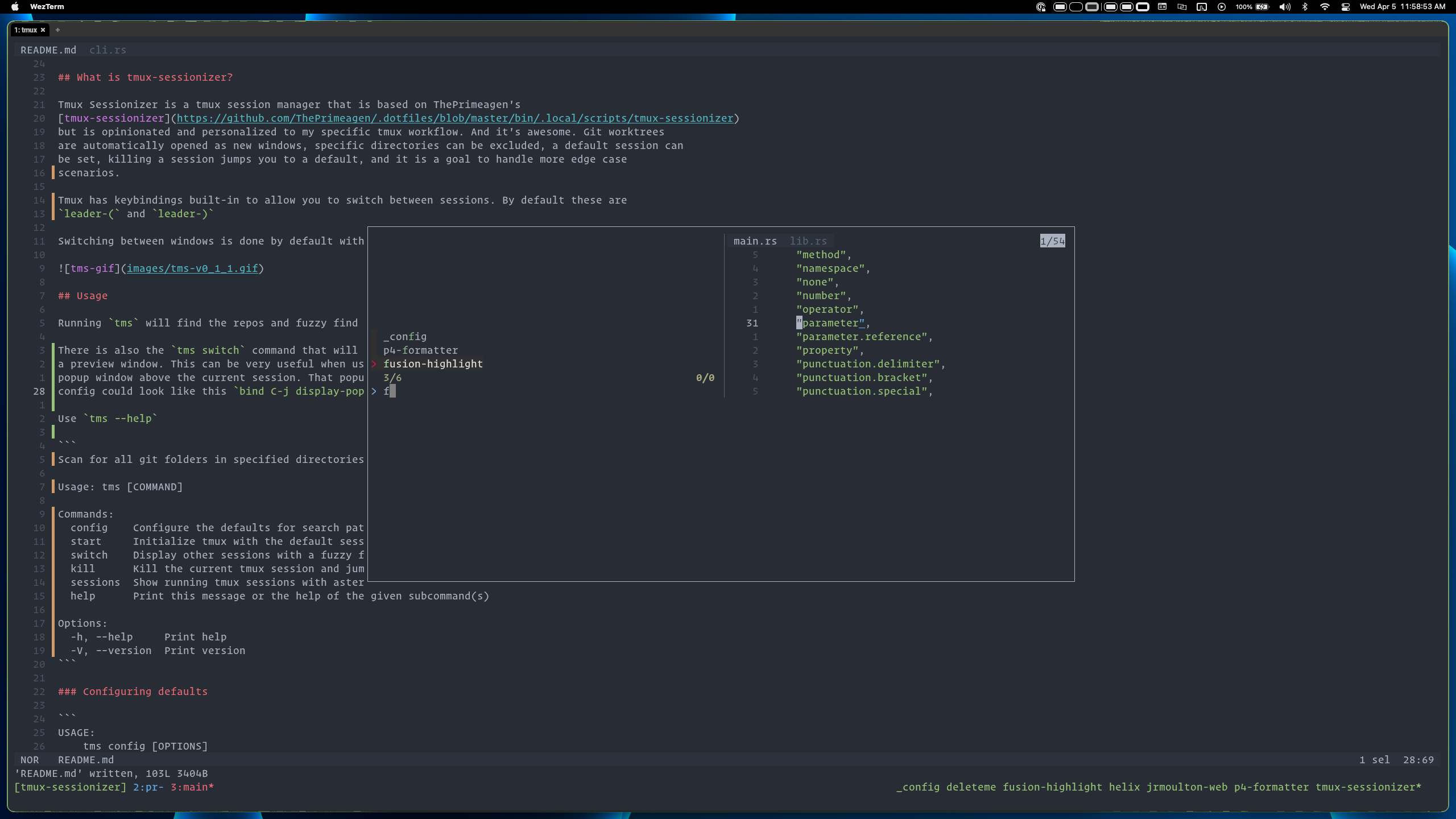
Task: Open the volume sound icon
Action: 1285,7
